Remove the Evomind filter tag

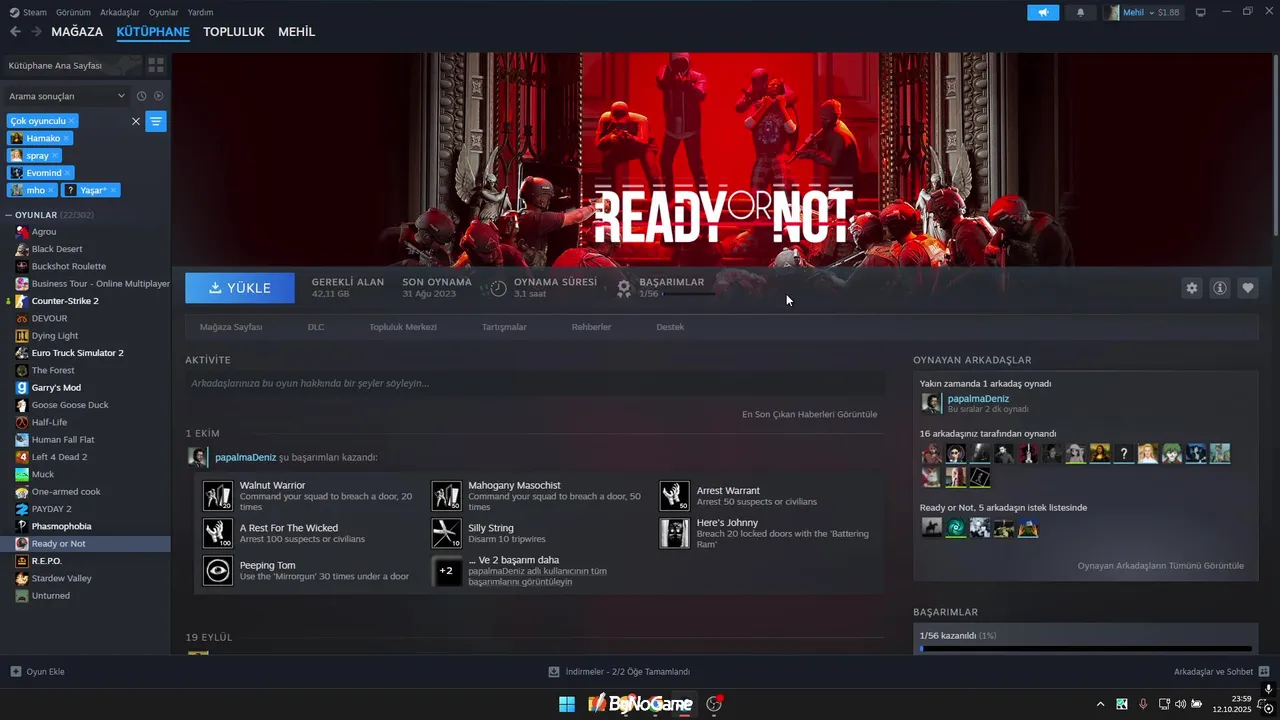pyautogui.click(x=68, y=173)
